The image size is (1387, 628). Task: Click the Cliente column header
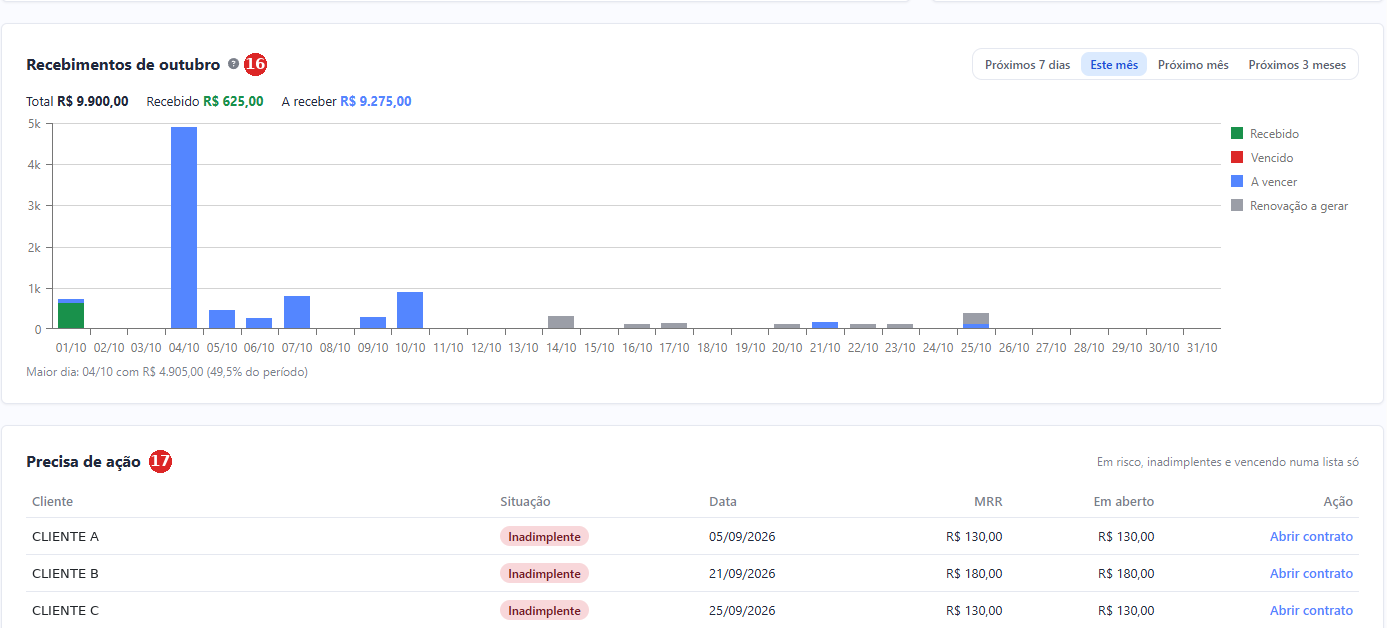point(53,502)
